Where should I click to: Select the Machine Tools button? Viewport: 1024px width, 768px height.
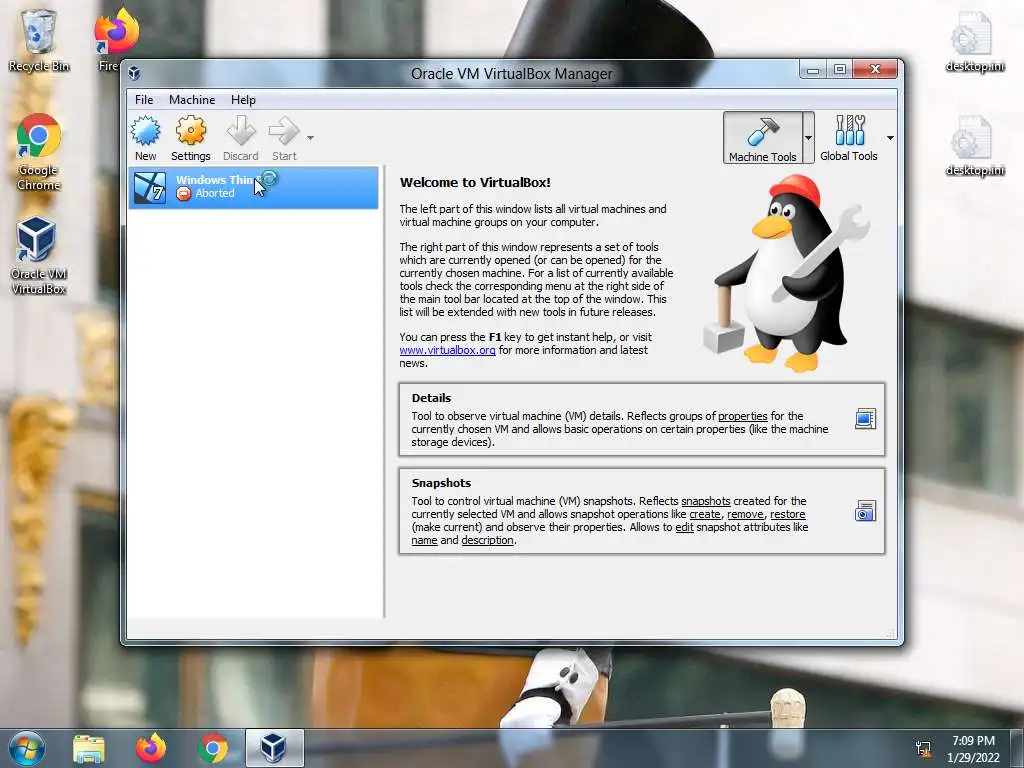[762, 138]
